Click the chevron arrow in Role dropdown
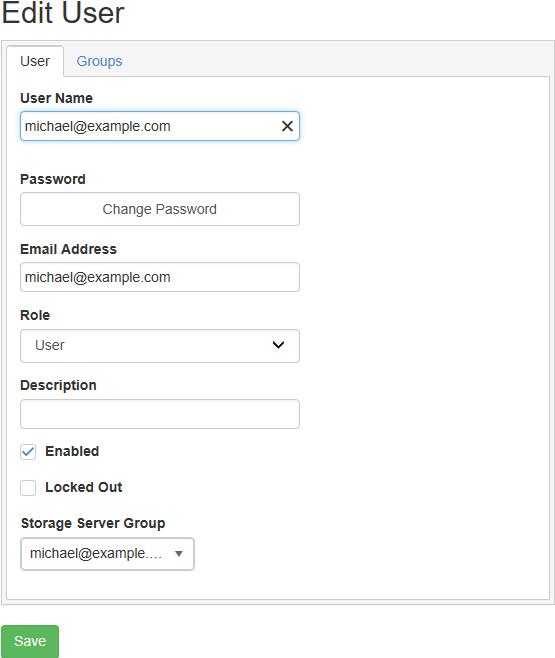555x658 pixels. tap(278, 345)
